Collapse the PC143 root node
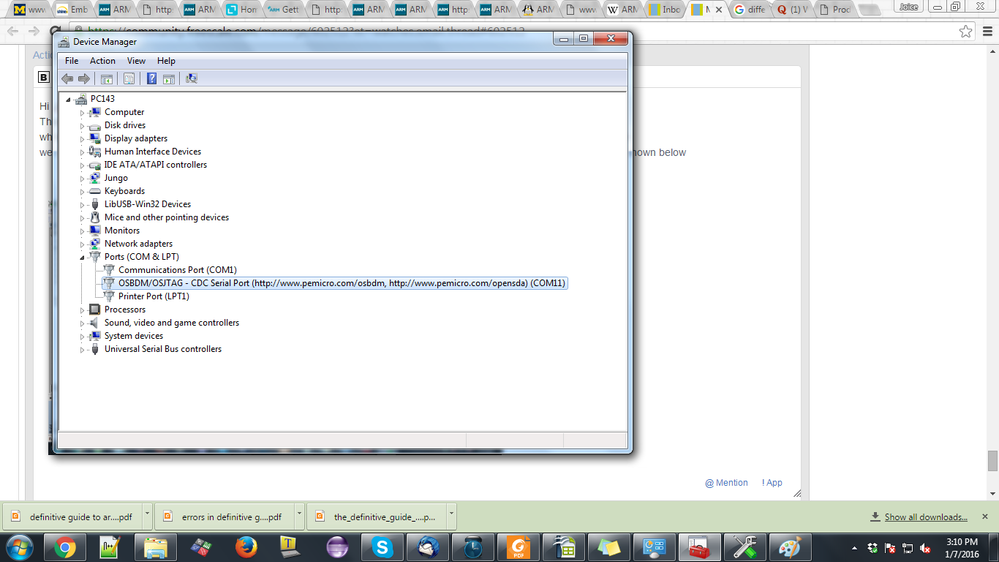 click(x=68, y=99)
